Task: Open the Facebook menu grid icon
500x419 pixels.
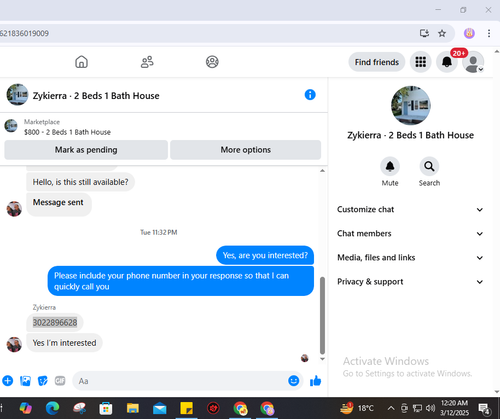Action: pyautogui.click(x=420, y=62)
